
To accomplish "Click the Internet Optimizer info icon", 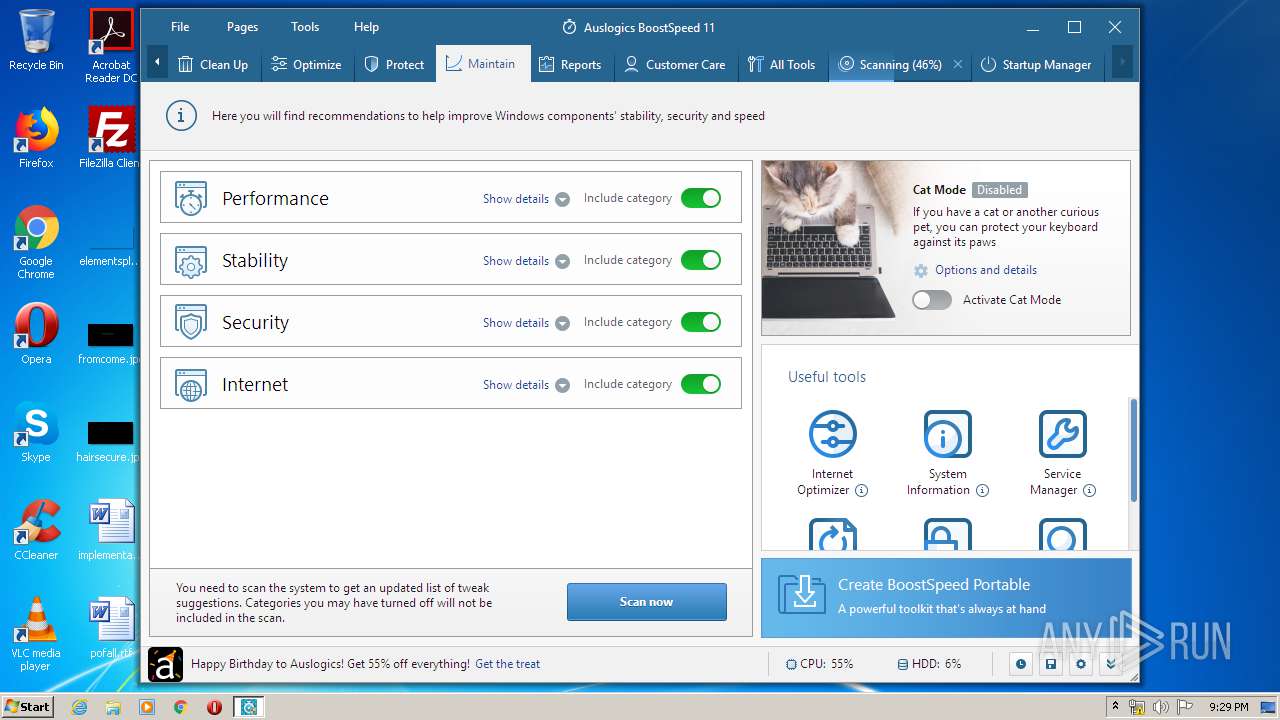I will point(861,490).
